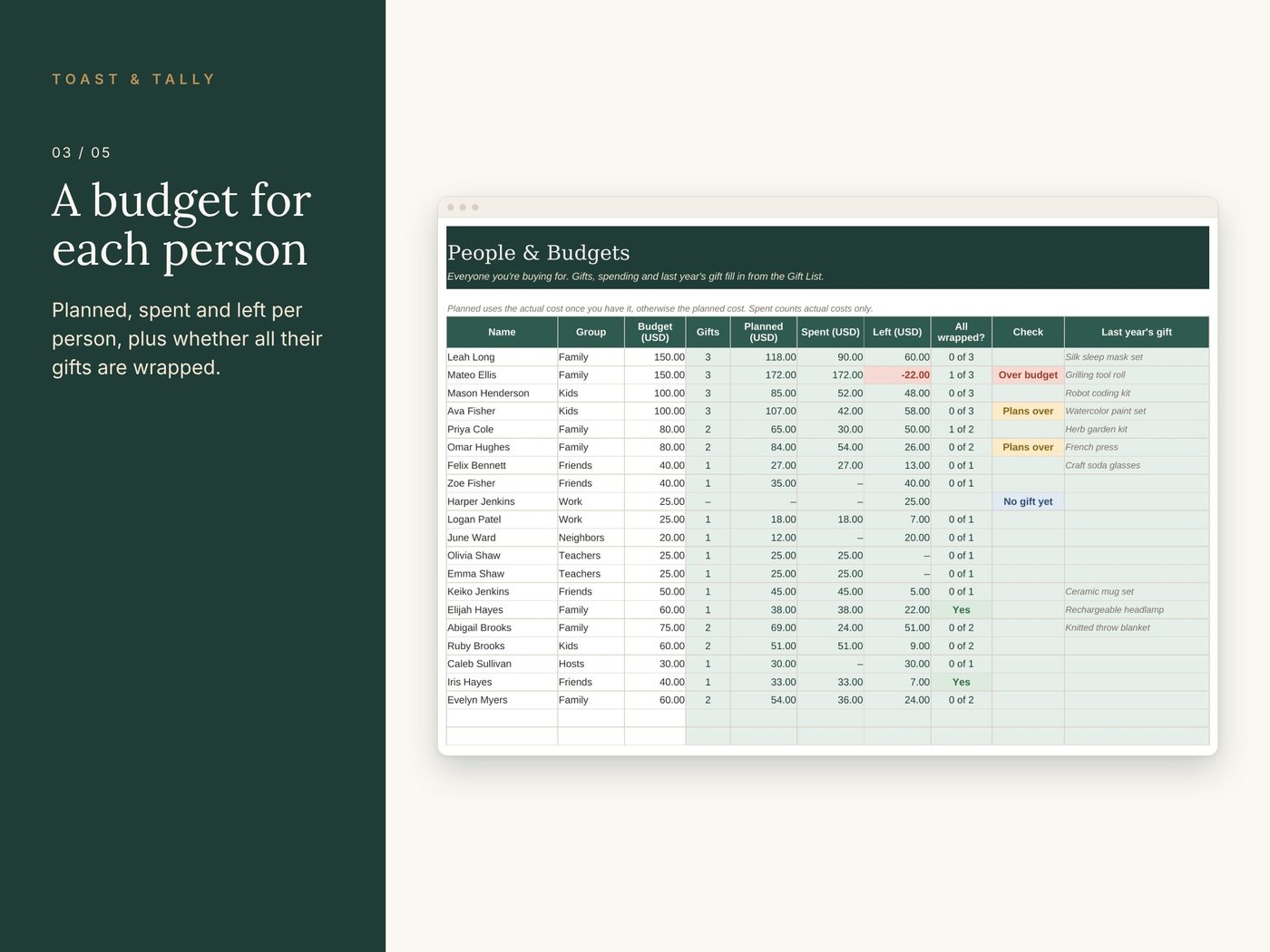Click the "People & Budgets" sheet title

coord(538,253)
